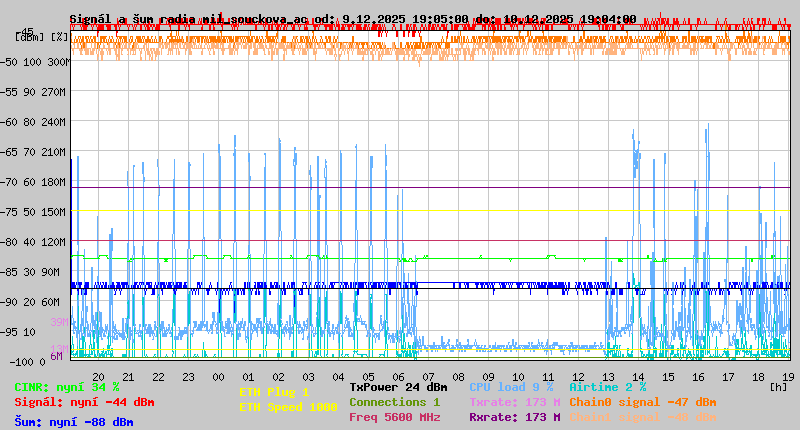Click the '09' hour tick on the x-axis
Screen dimensions: 800x430
(x=489, y=377)
